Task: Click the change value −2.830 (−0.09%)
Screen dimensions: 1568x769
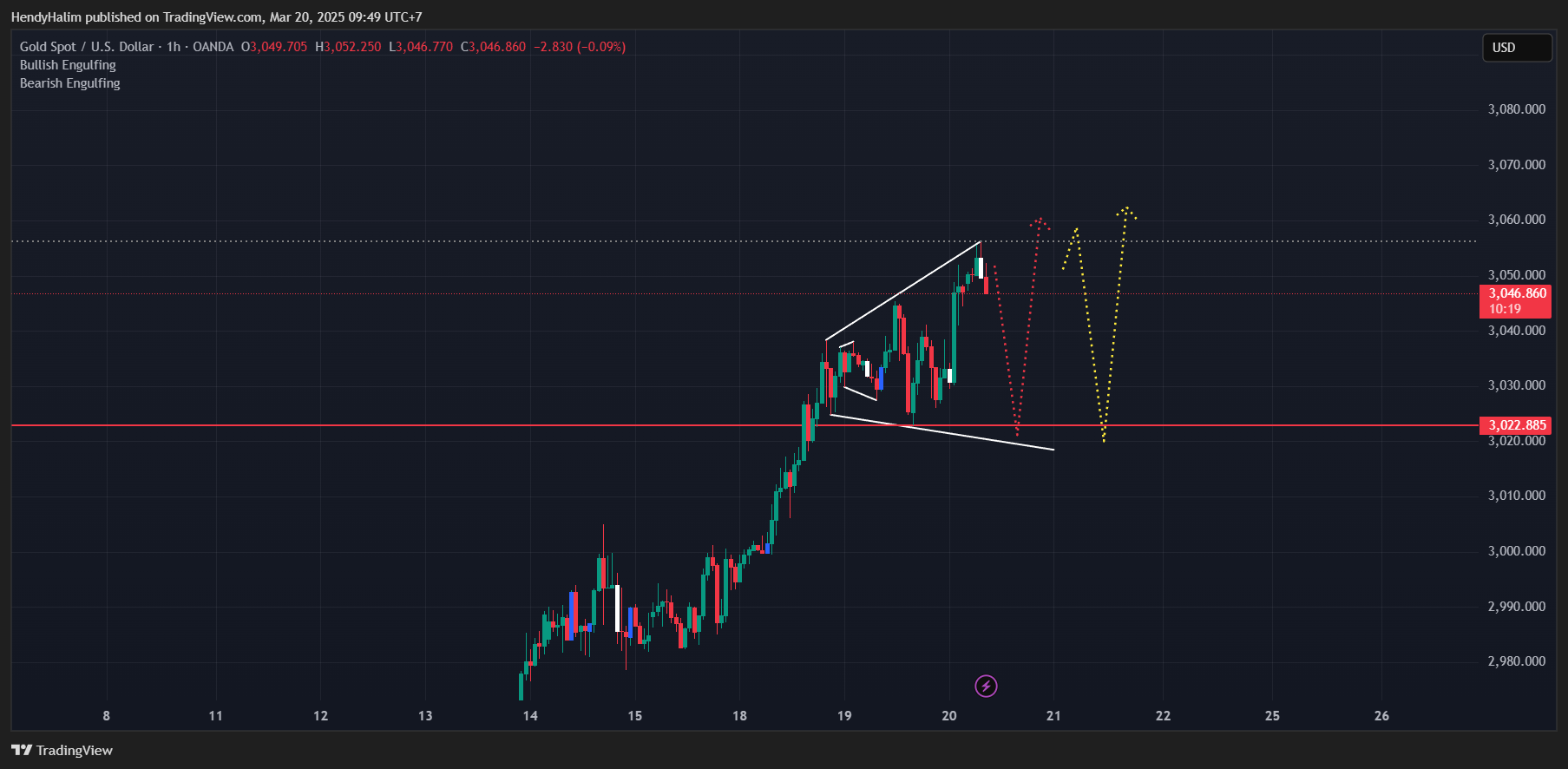Action: 580,47
